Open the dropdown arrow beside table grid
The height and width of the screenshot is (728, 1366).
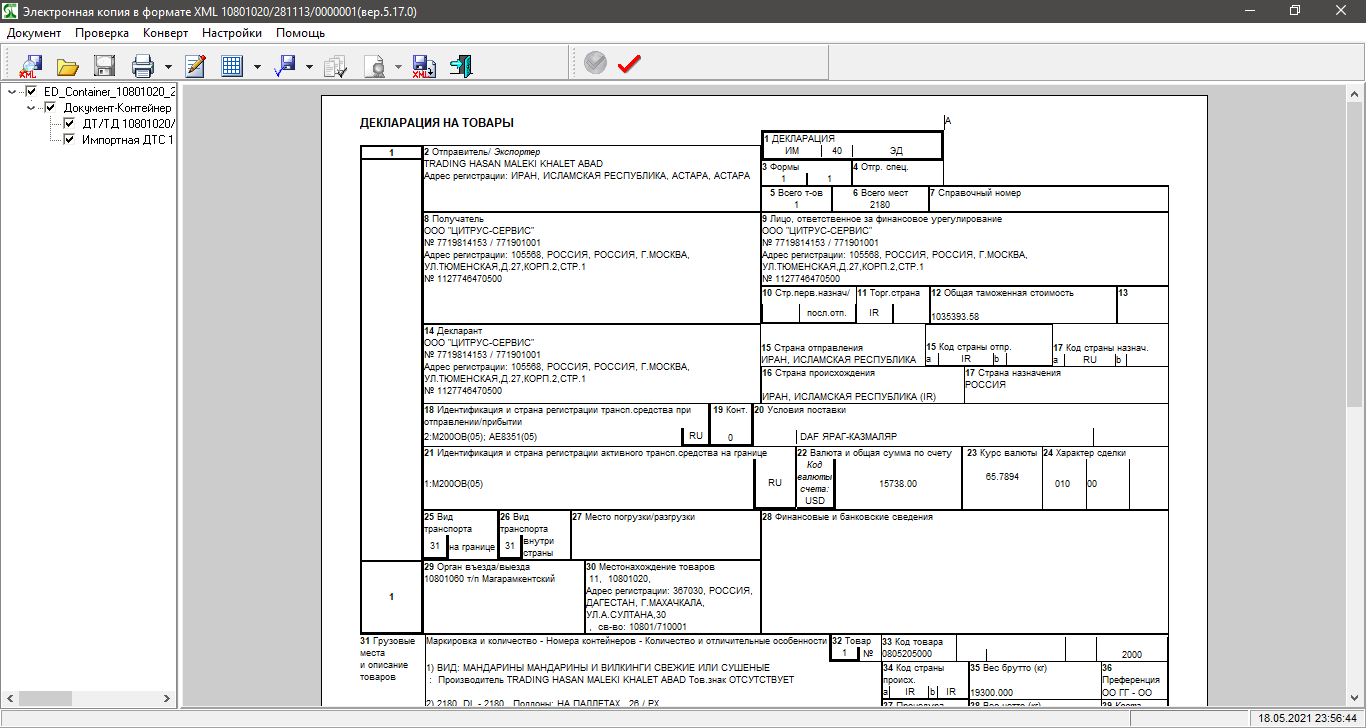[x=257, y=67]
